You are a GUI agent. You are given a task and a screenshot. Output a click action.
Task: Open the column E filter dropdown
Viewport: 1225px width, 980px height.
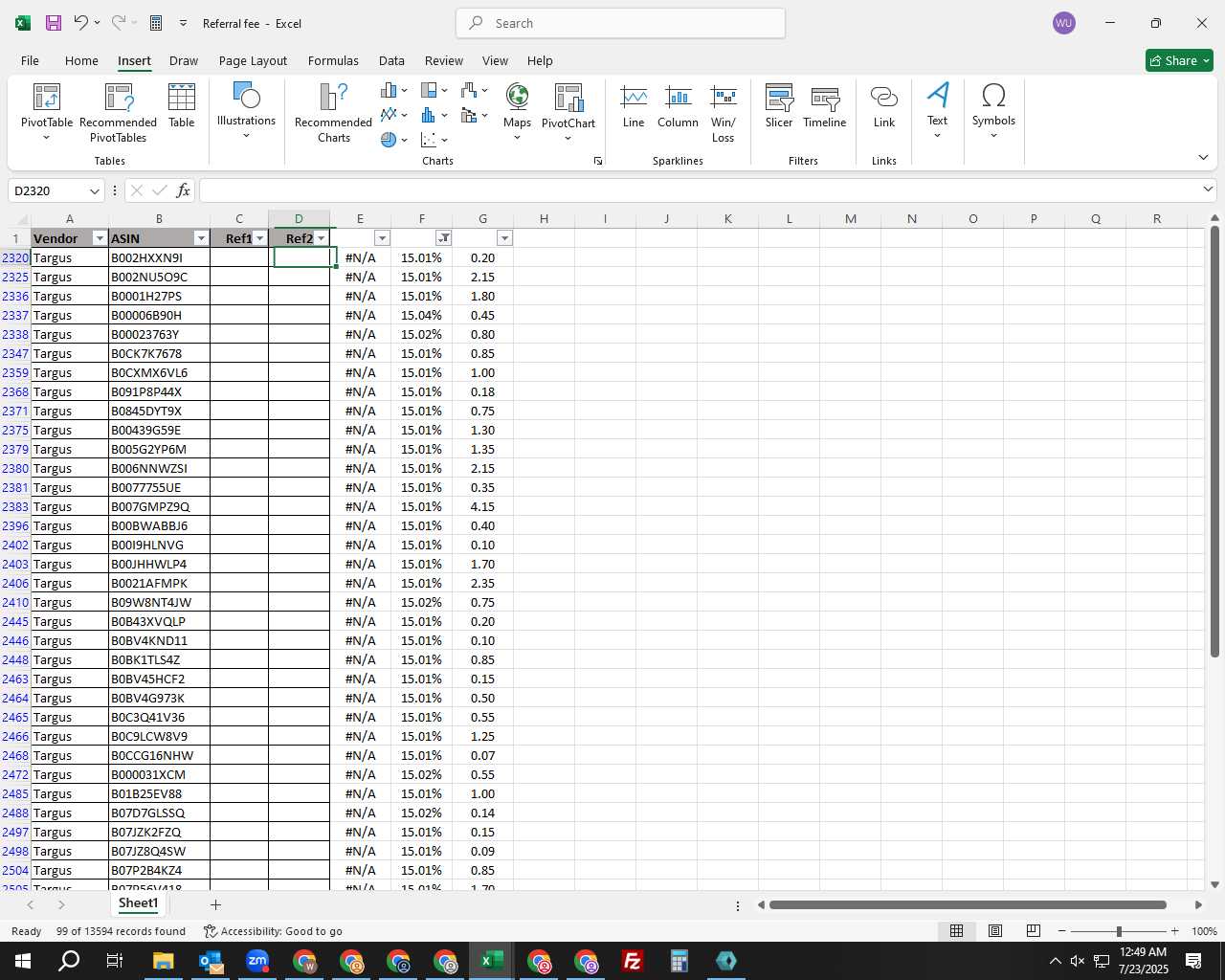tap(382, 238)
